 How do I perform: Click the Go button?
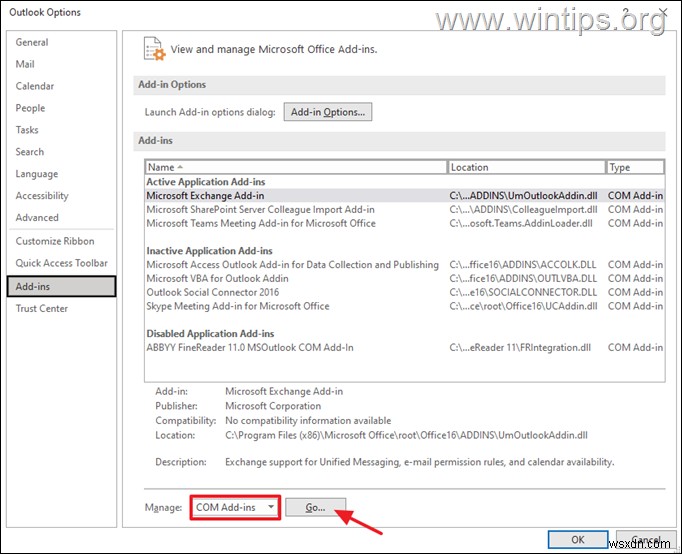point(315,507)
